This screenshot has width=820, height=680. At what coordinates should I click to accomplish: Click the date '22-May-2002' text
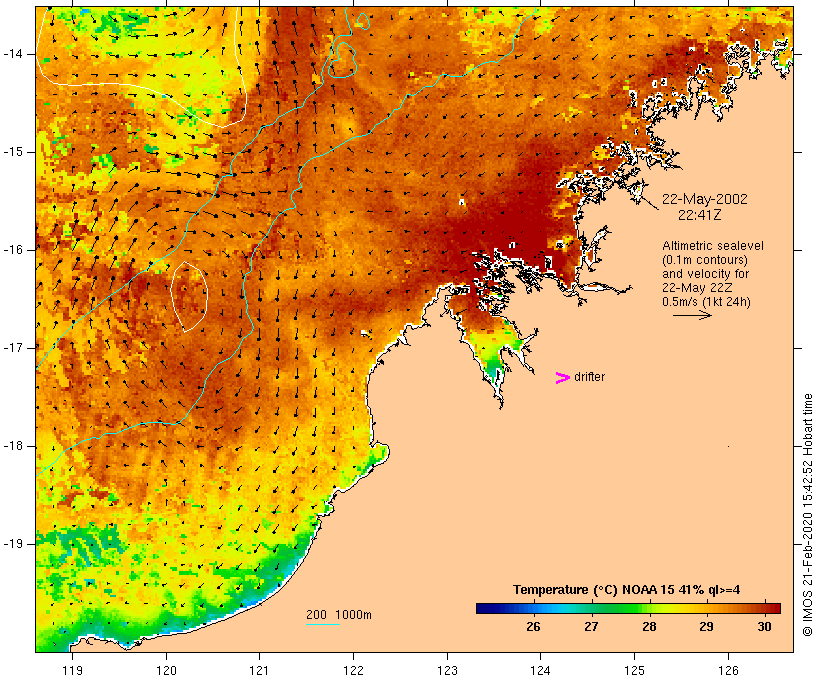pyautogui.click(x=704, y=199)
